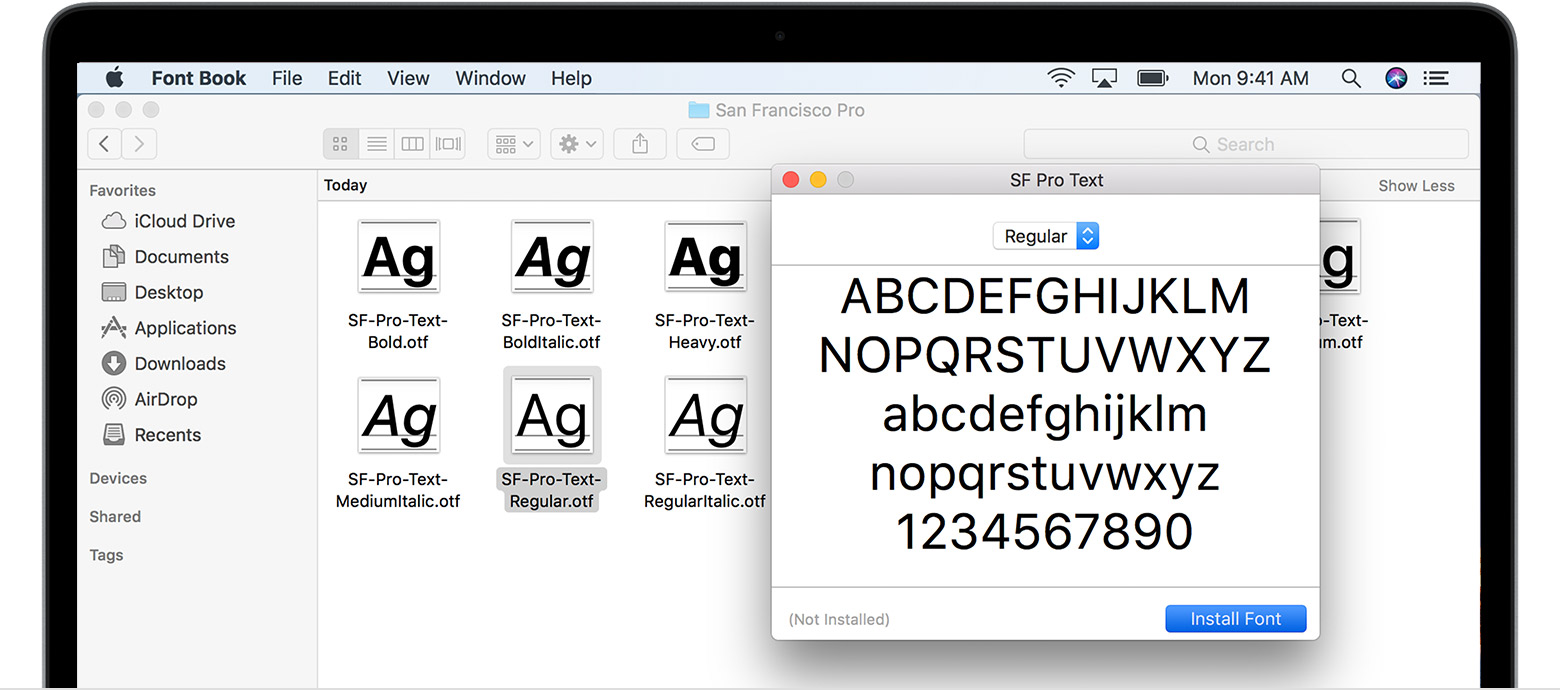Select gallery view in the toolbar
Image resolution: width=1560 pixels, height=690 pixels.
pyautogui.click(x=447, y=143)
